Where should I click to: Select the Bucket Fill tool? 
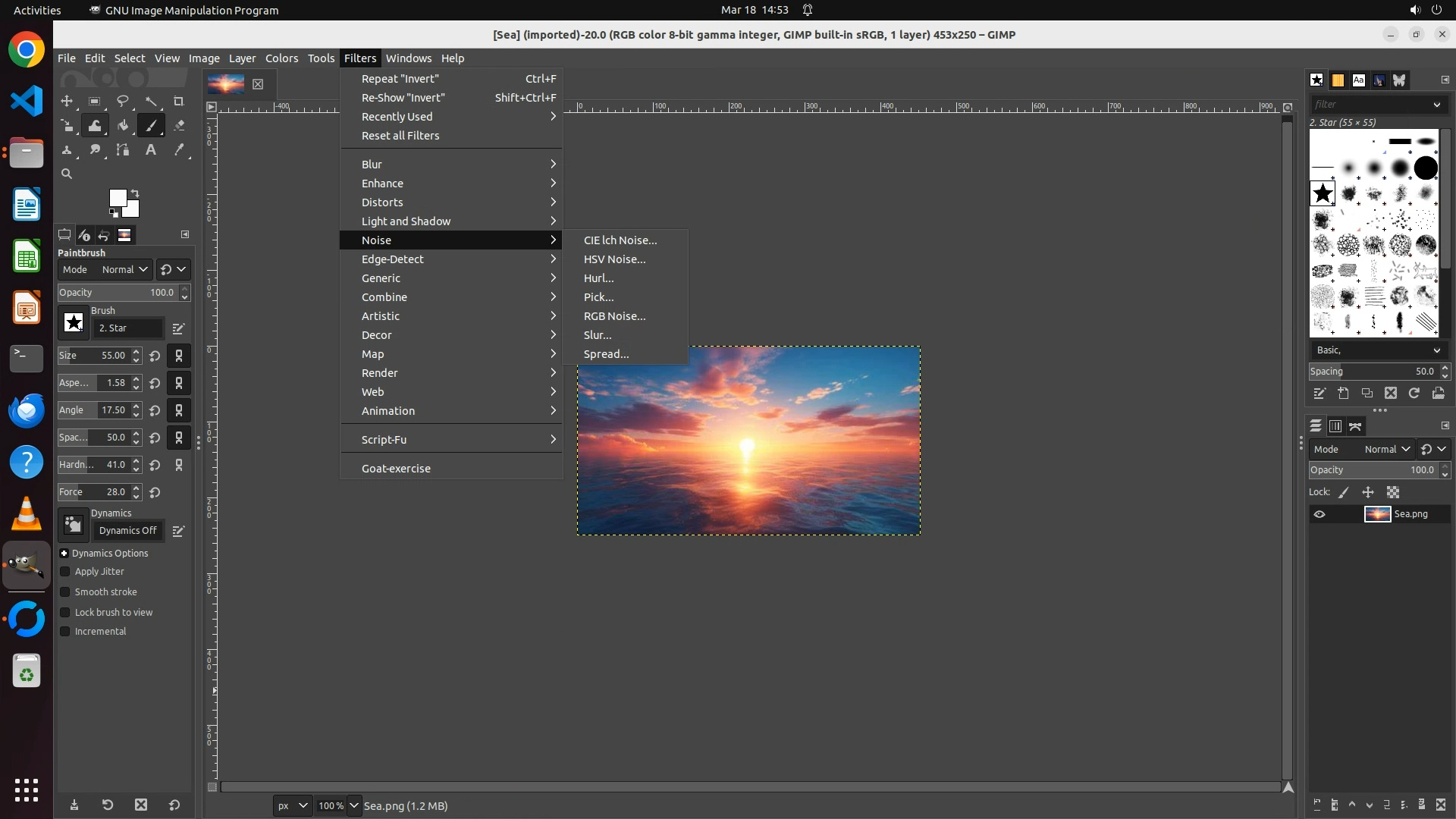pos(123,125)
